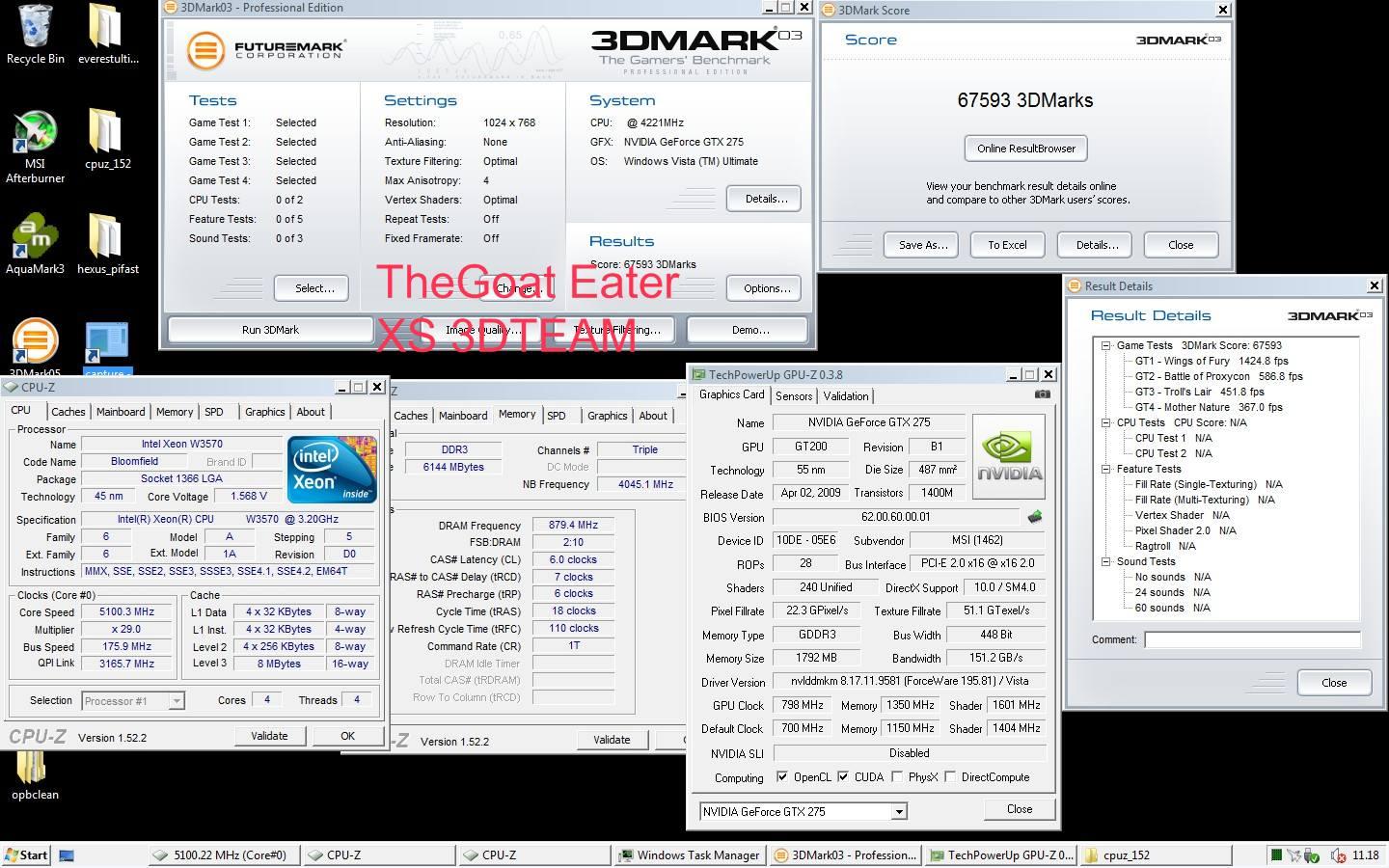This screenshot has width=1389, height=868.
Task: Collapse the CPU Tests tree node
Action: pos(1105,422)
